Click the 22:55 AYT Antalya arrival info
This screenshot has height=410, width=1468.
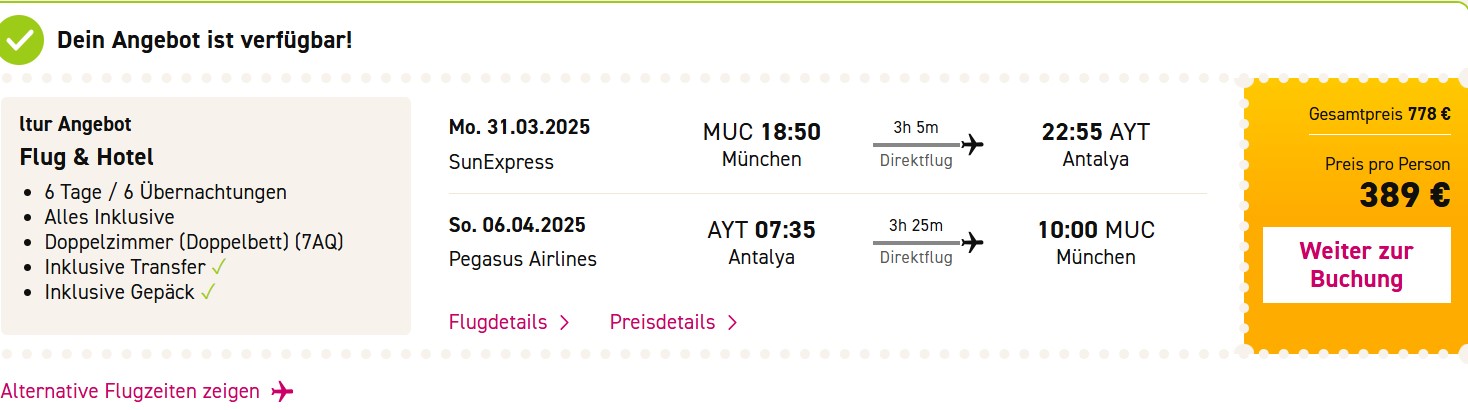pyautogui.click(x=1096, y=145)
